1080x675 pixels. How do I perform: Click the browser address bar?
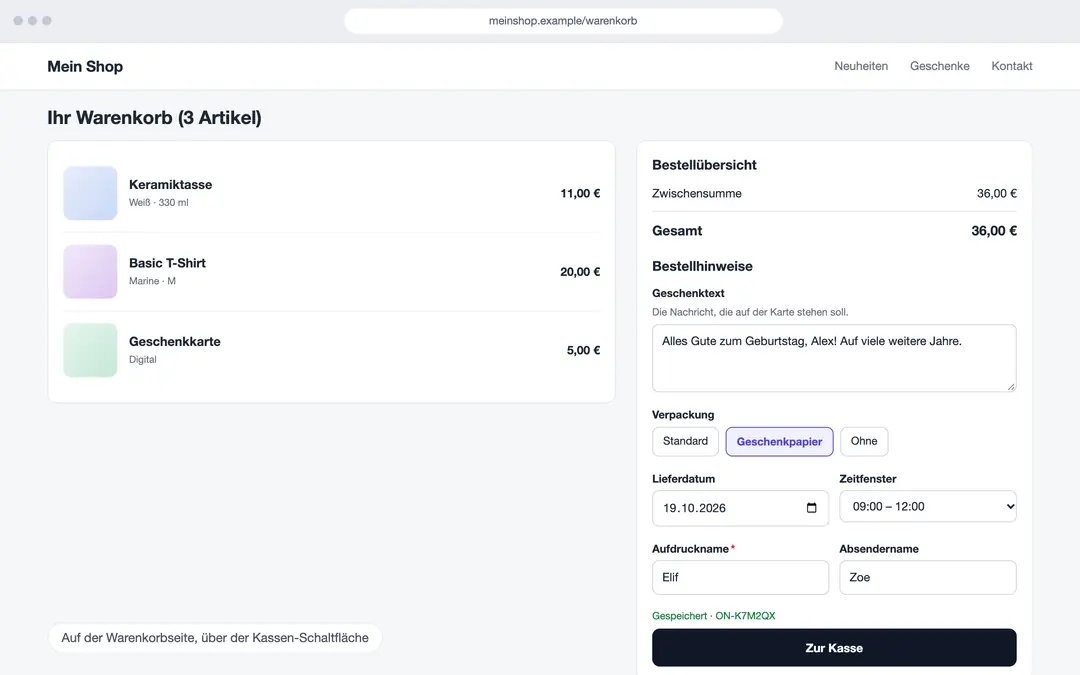[563, 21]
